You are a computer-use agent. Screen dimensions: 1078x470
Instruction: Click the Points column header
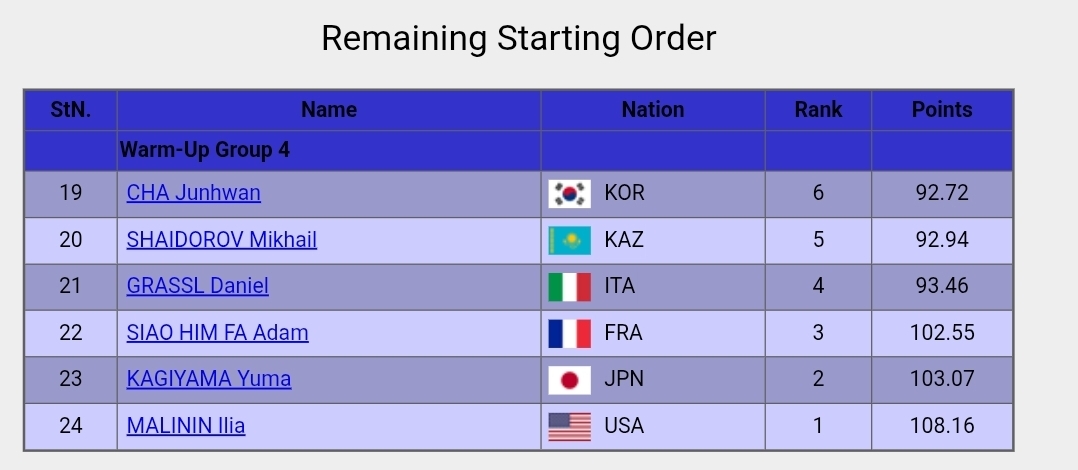942,110
